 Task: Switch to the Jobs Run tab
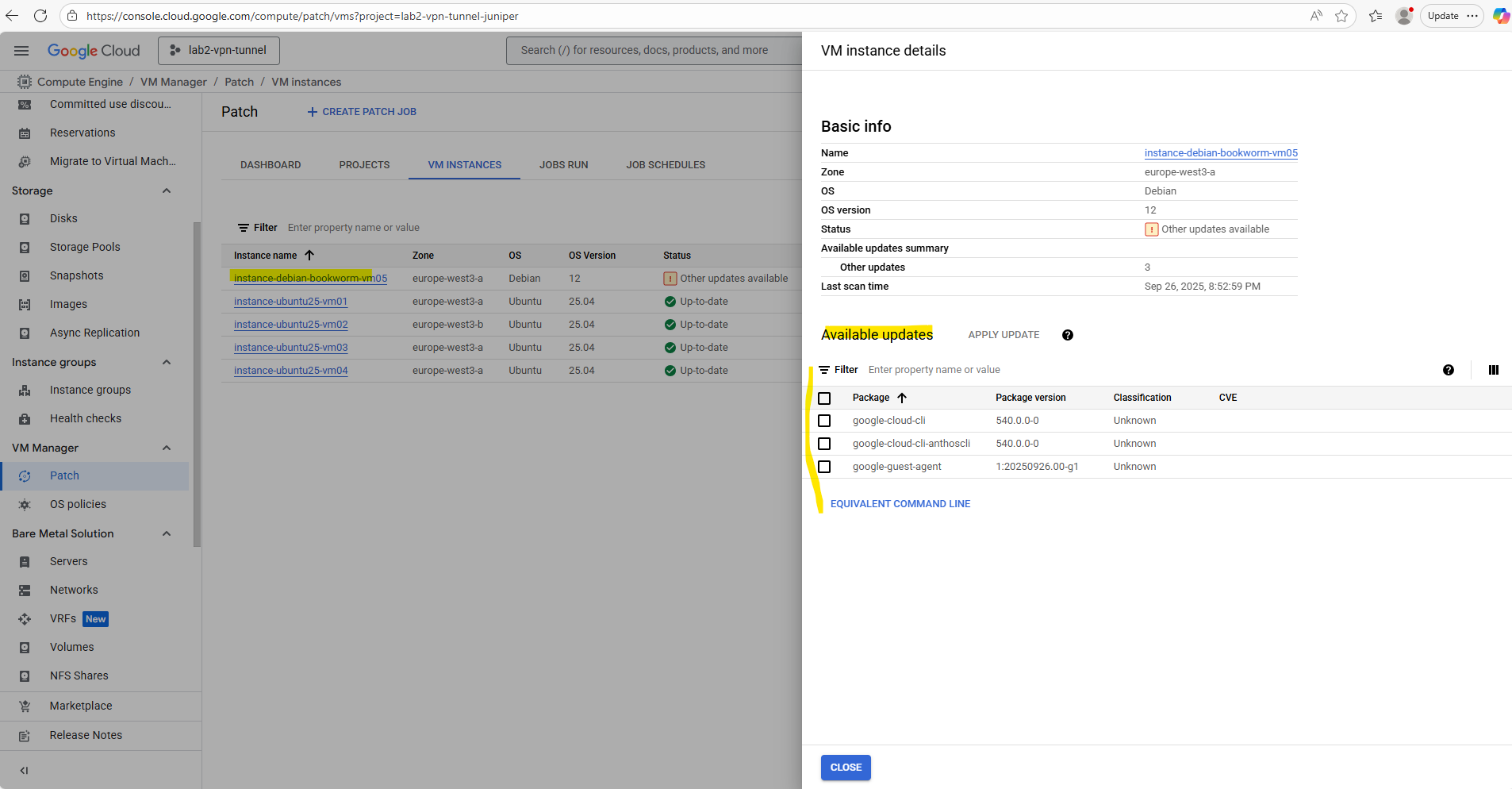click(563, 165)
